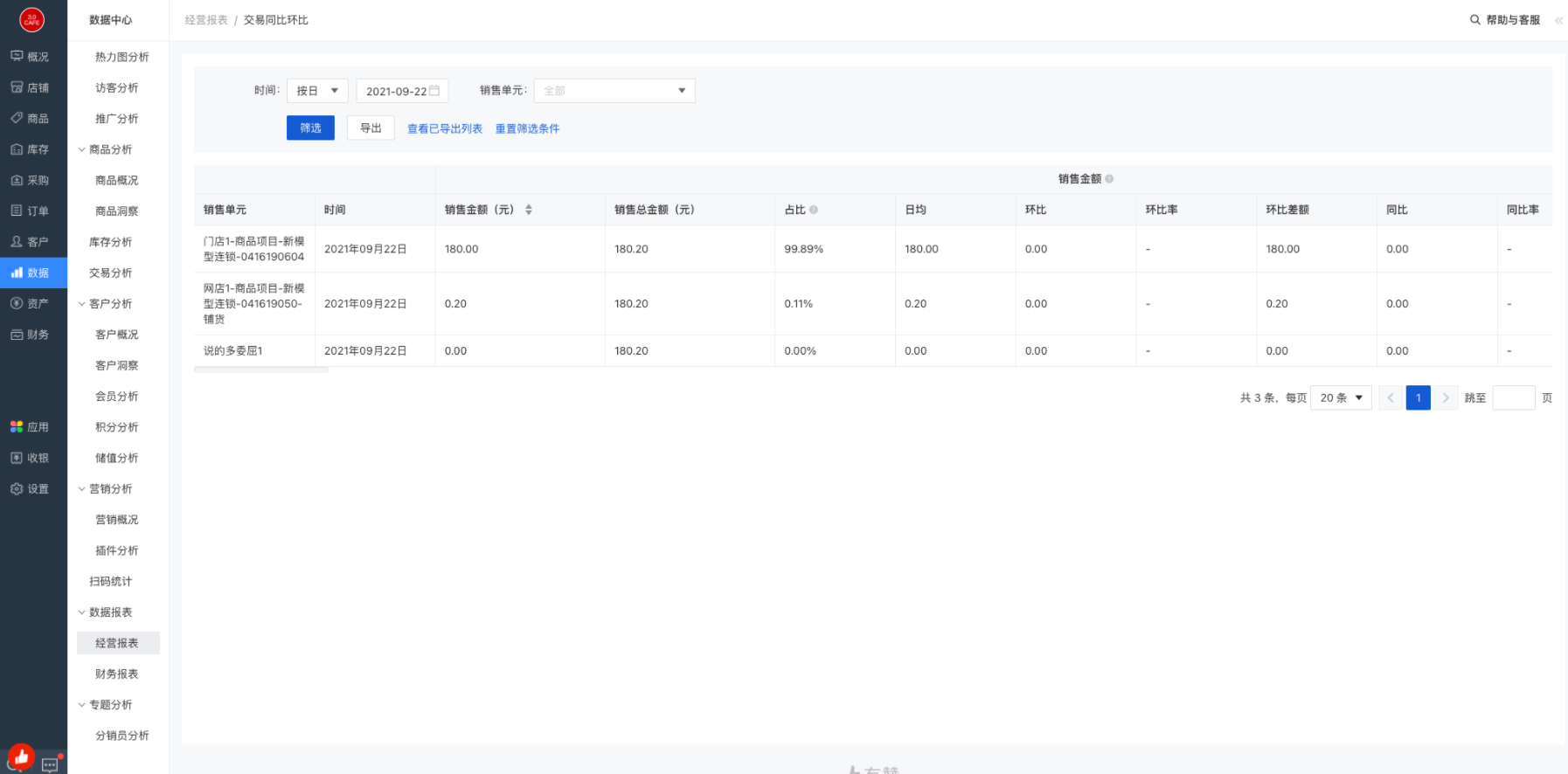
Task: Open 客户洞察 menu item
Action: click(x=116, y=365)
